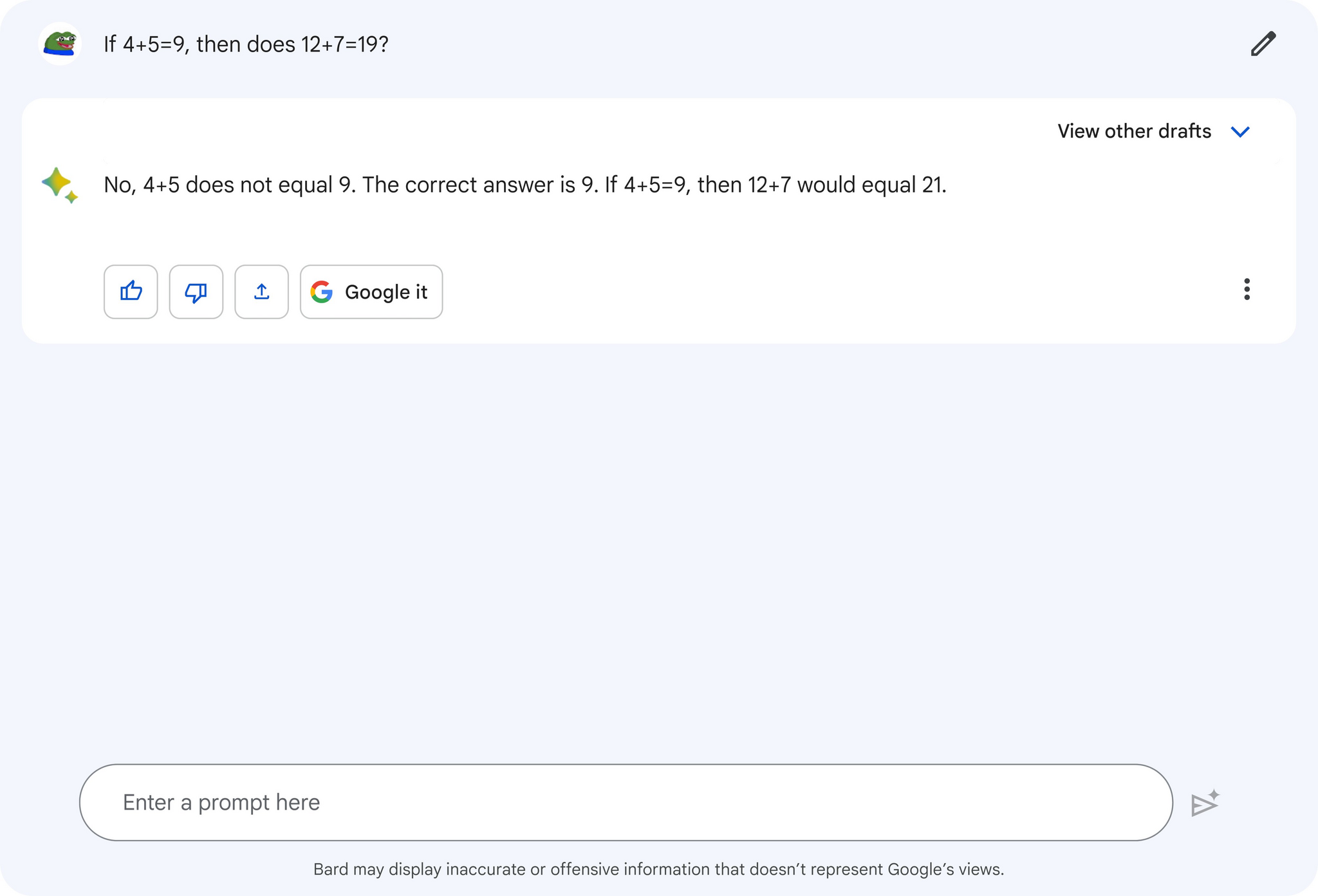Click the View other drafts label
Viewport: 1318px width, 896px height.
click(x=1134, y=131)
